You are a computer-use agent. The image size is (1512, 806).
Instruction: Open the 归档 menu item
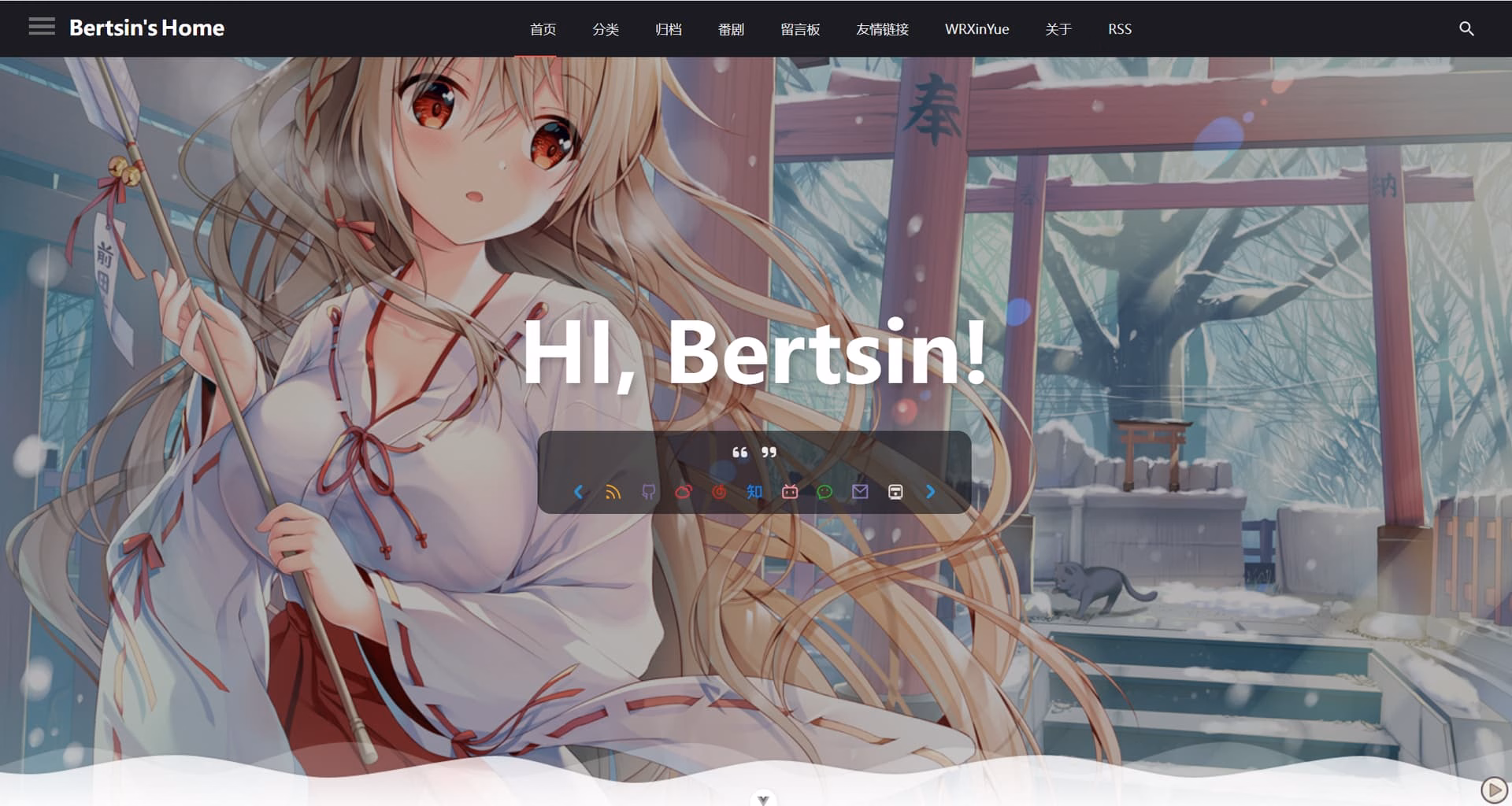click(x=669, y=29)
